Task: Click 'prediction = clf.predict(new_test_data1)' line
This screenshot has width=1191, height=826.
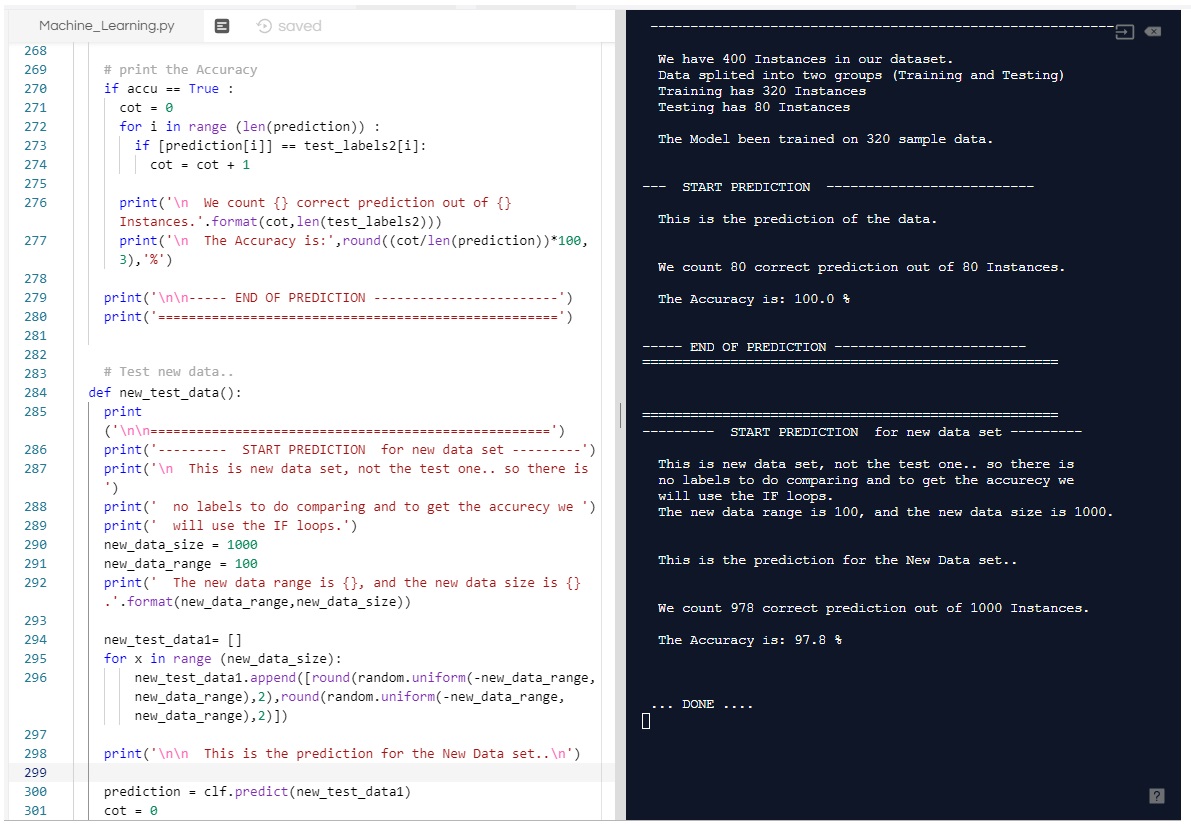Action: 257,792
